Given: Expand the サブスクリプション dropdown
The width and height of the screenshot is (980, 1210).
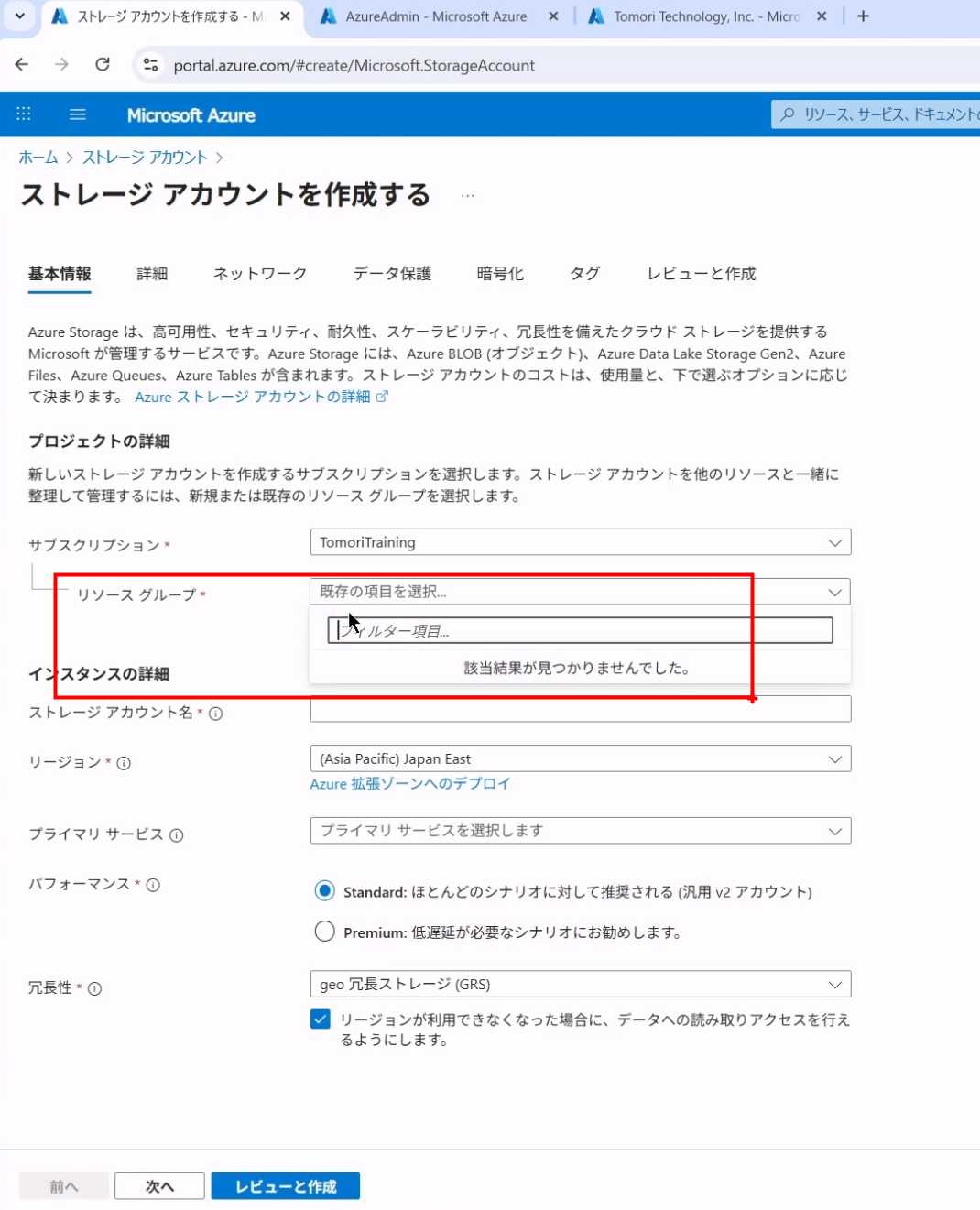Looking at the screenshot, I should 580,542.
